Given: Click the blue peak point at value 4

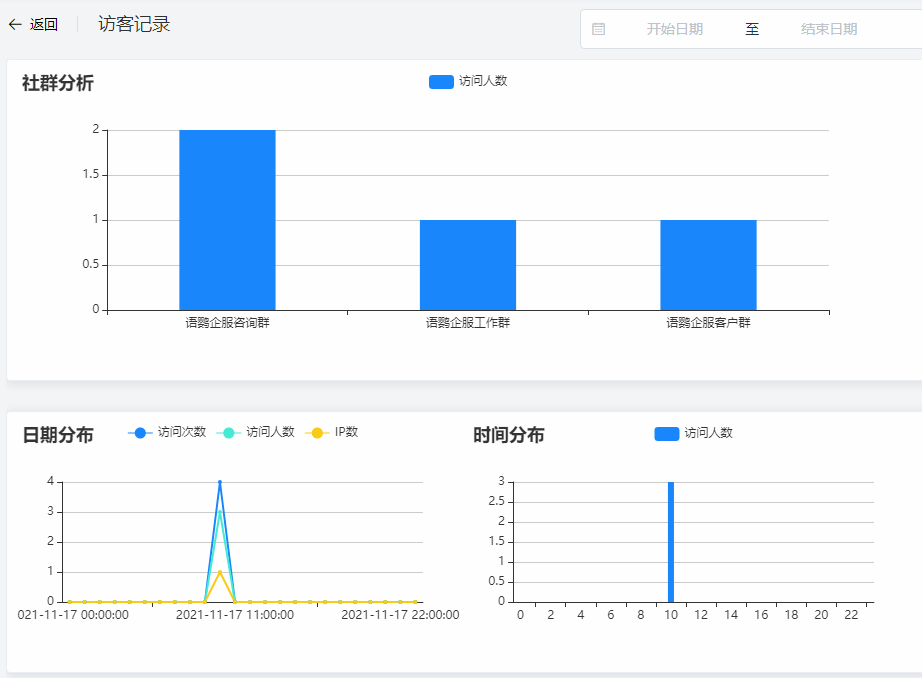Looking at the screenshot, I should point(220,482).
